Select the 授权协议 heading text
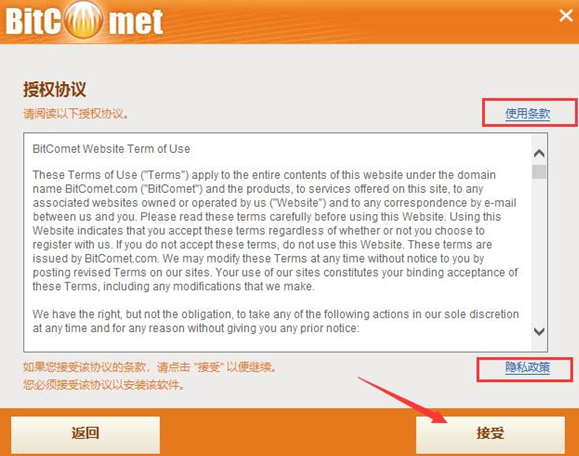579x456 pixels. pyautogui.click(x=55, y=89)
